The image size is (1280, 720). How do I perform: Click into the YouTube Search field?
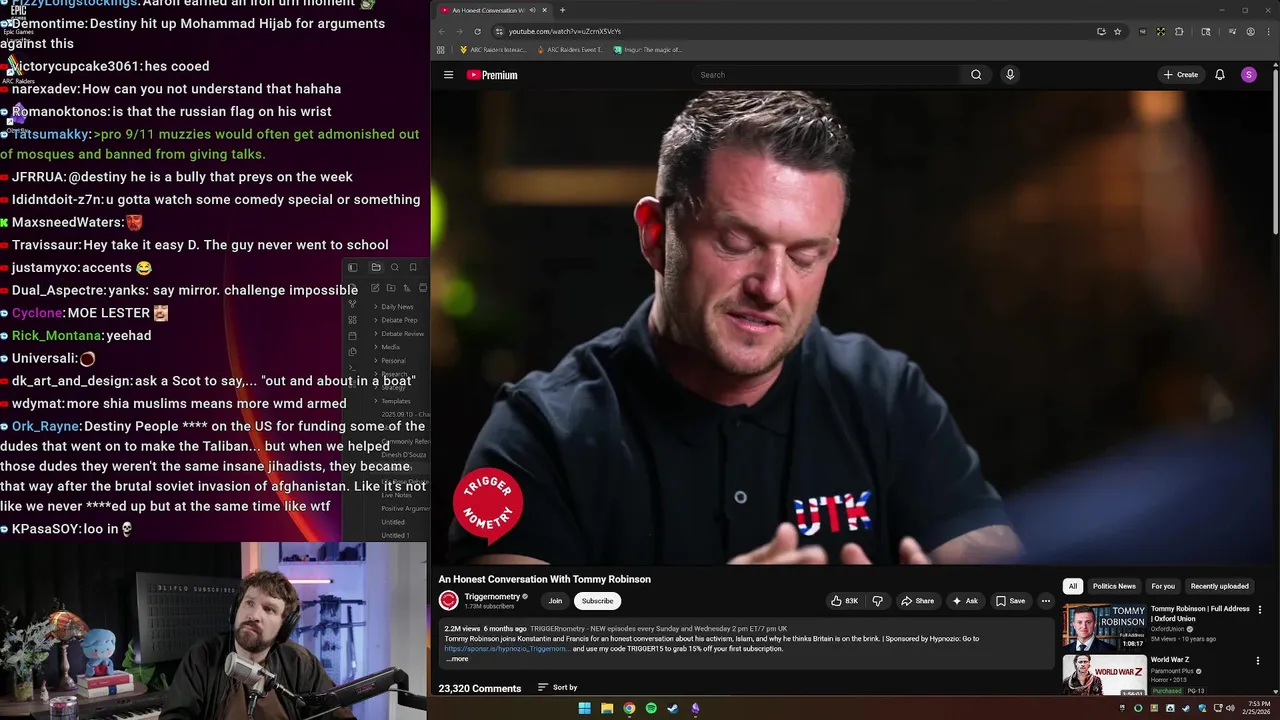point(826,75)
